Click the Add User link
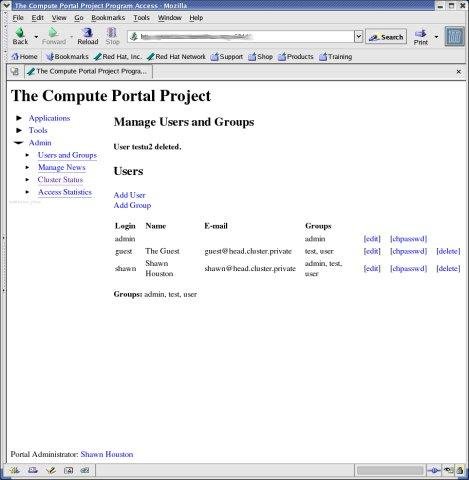This screenshot has height=480, width=469. [x=129, y=195]
